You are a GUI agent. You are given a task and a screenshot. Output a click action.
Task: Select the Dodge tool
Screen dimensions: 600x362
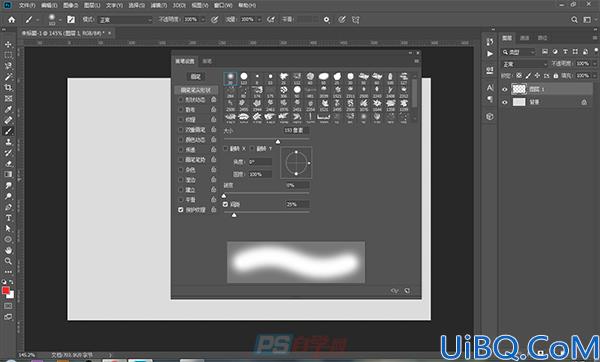[x=8, y=196]
